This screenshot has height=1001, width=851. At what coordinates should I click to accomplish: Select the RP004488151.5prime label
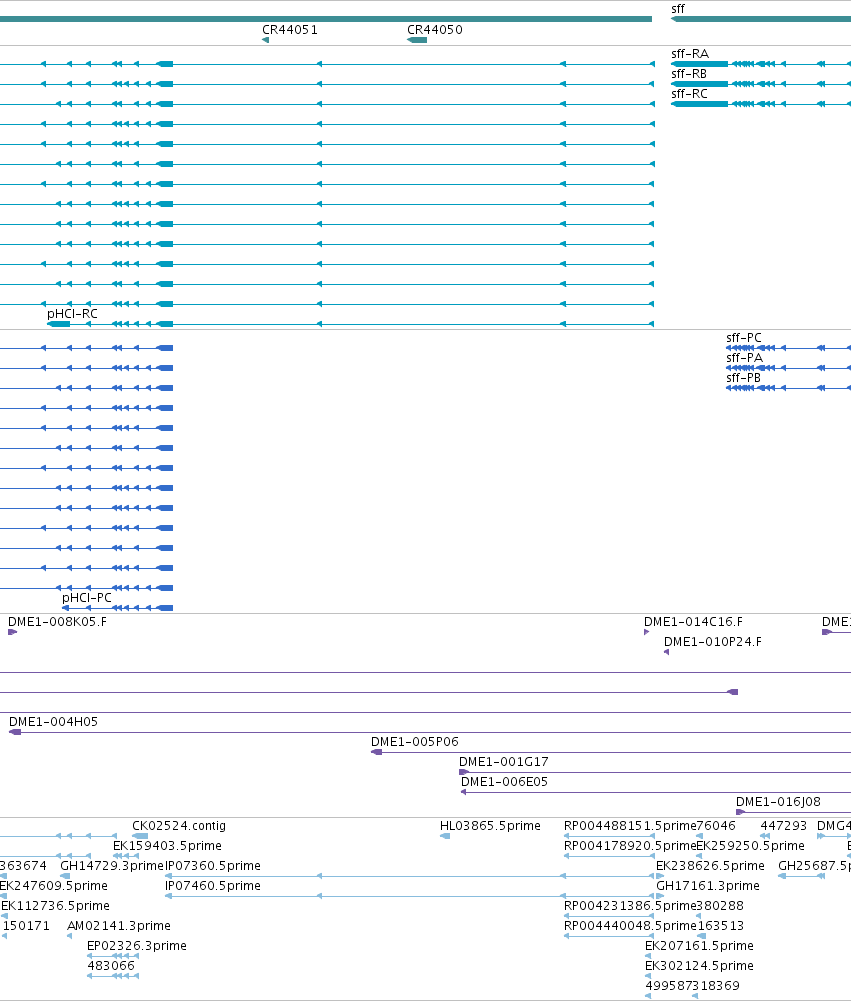630,826
